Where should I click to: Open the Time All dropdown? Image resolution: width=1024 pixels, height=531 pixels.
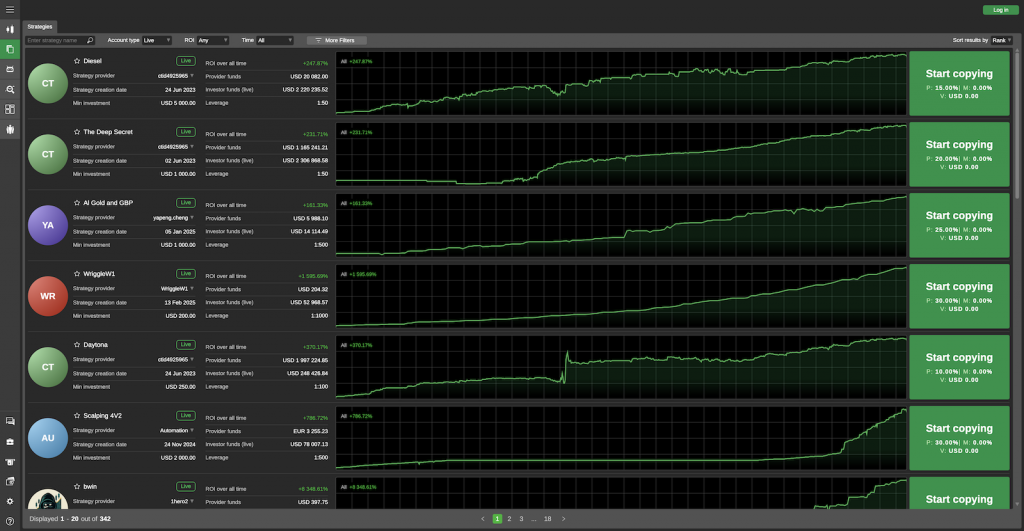(275, 40)
